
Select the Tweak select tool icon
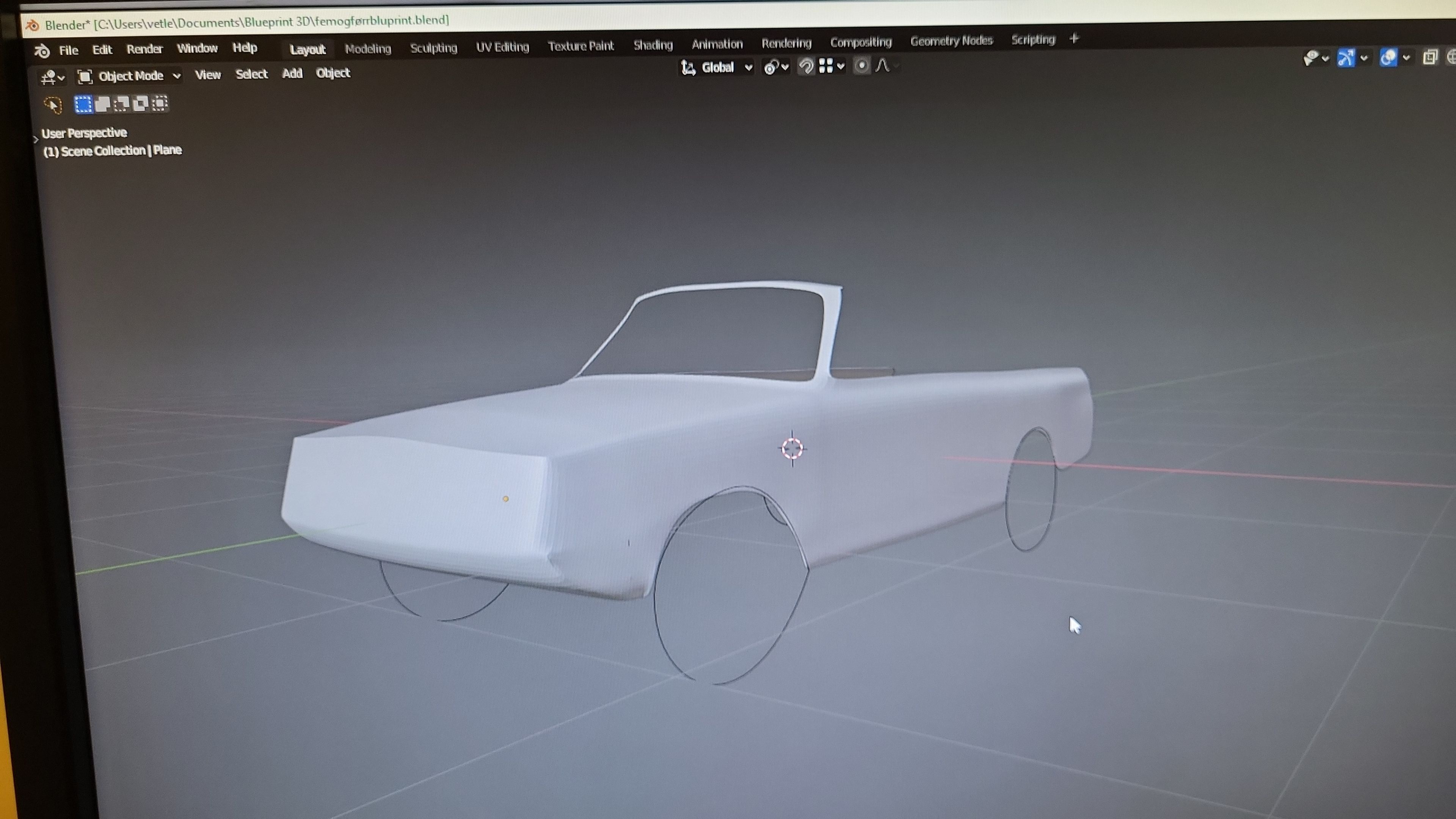53,105
